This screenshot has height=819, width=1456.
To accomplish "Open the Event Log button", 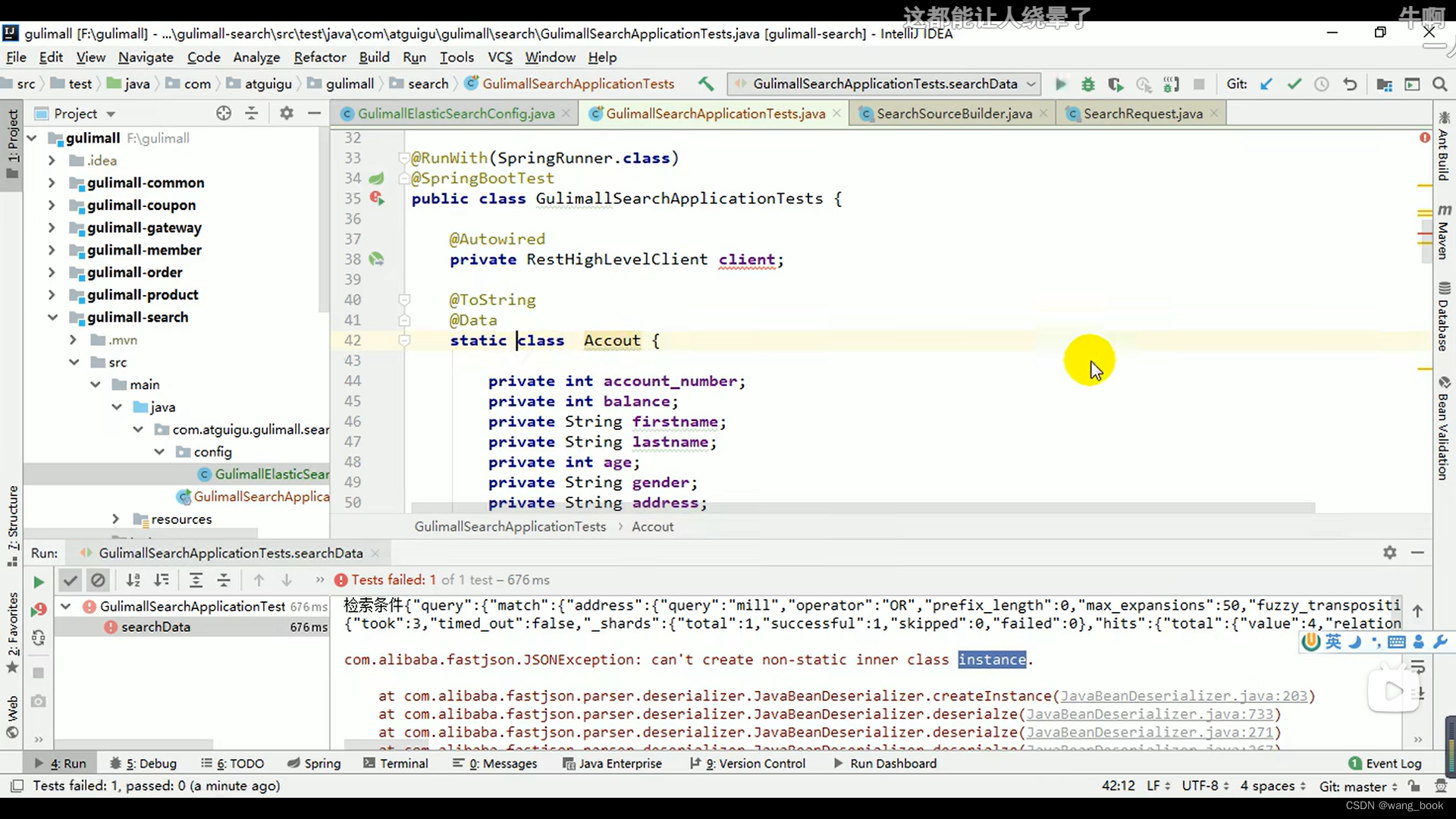I will (1385, 764).
